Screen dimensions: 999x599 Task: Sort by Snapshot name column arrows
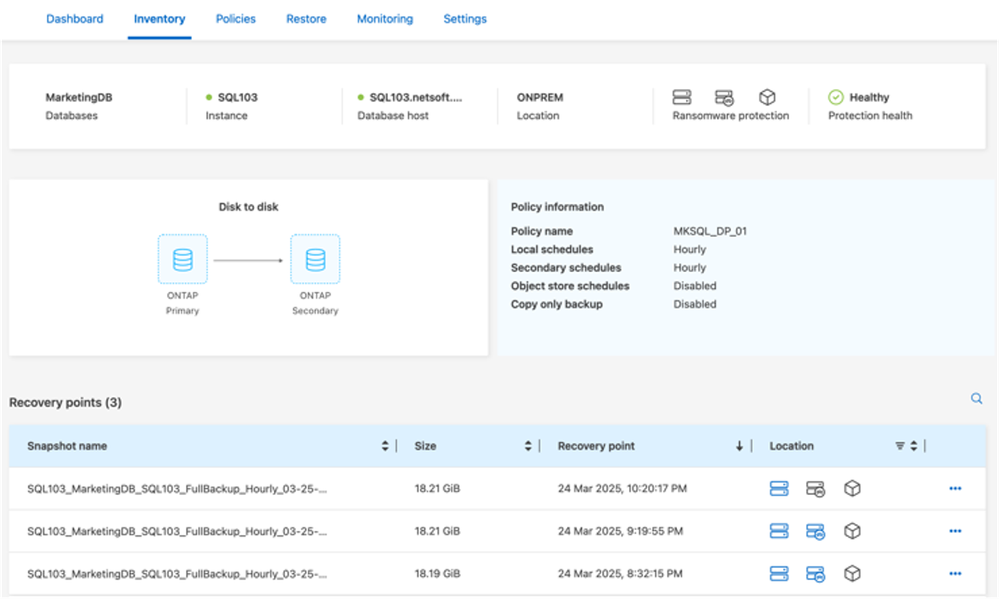385,446
